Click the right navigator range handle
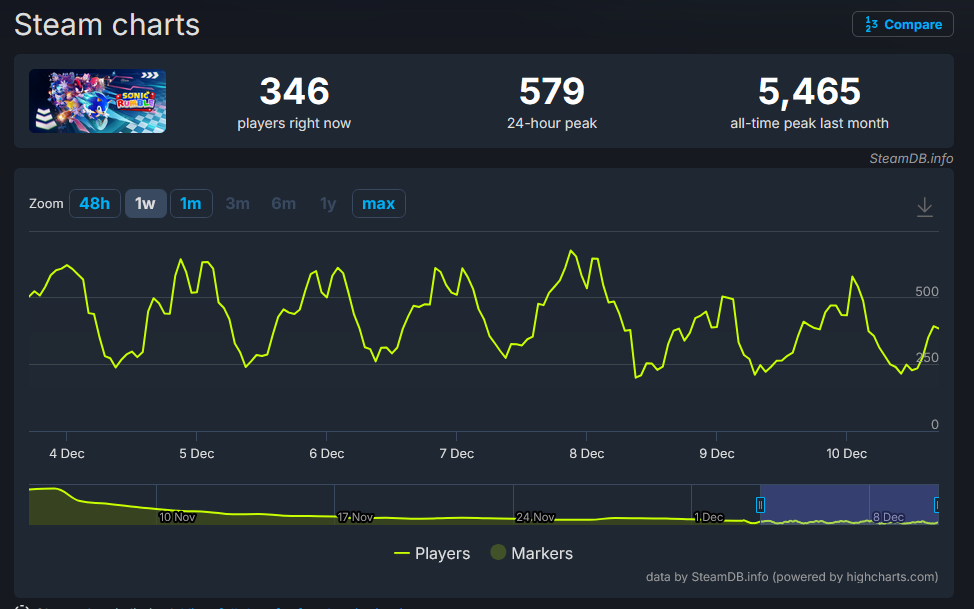 [937, 505]
